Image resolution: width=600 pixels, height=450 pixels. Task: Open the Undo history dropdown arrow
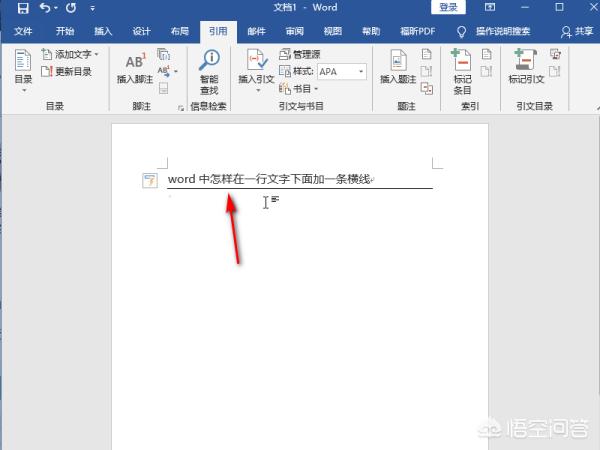(56, 8)
